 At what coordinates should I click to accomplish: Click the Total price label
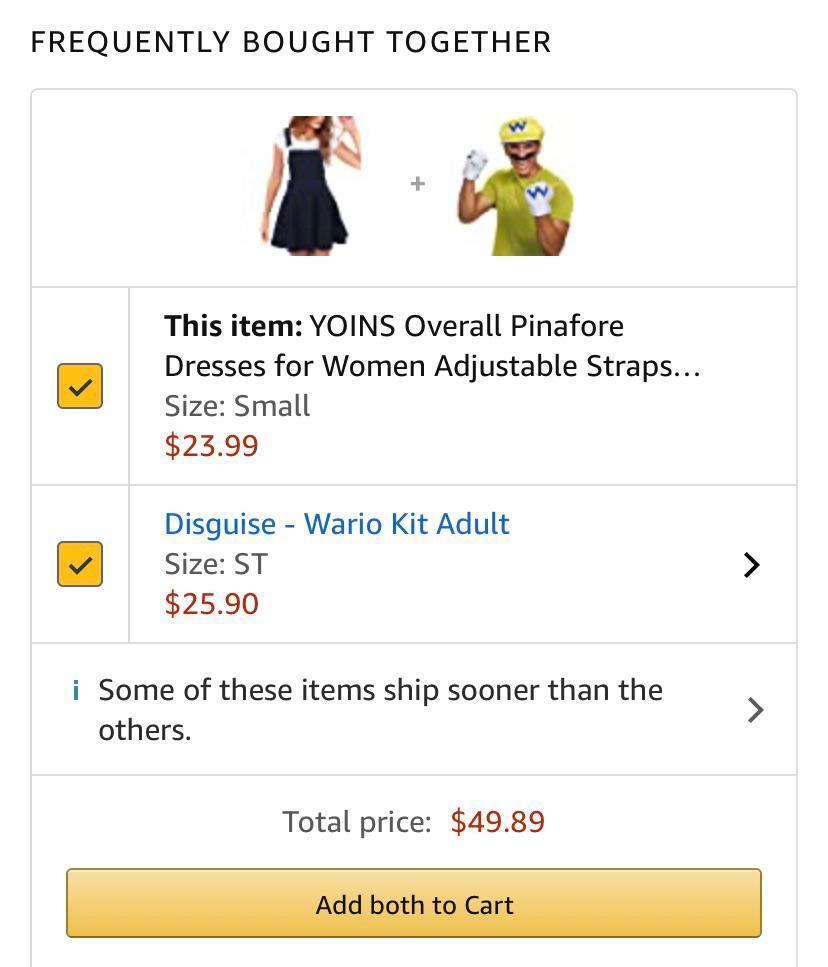coord(357,821)
